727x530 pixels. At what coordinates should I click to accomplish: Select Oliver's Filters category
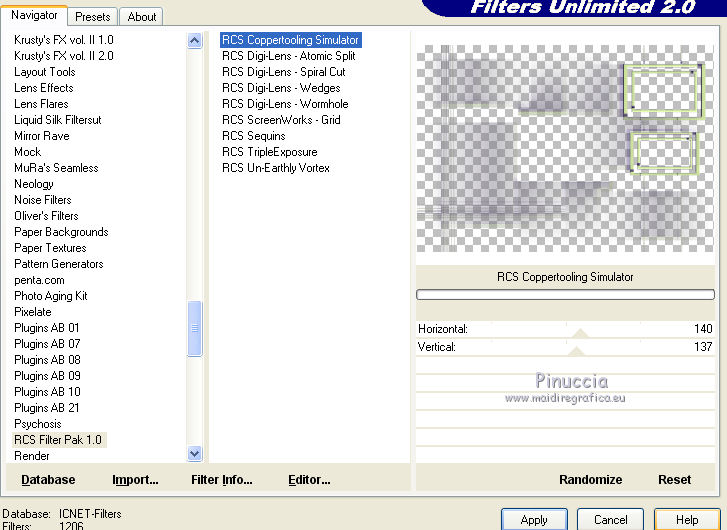tap(46, 216)
